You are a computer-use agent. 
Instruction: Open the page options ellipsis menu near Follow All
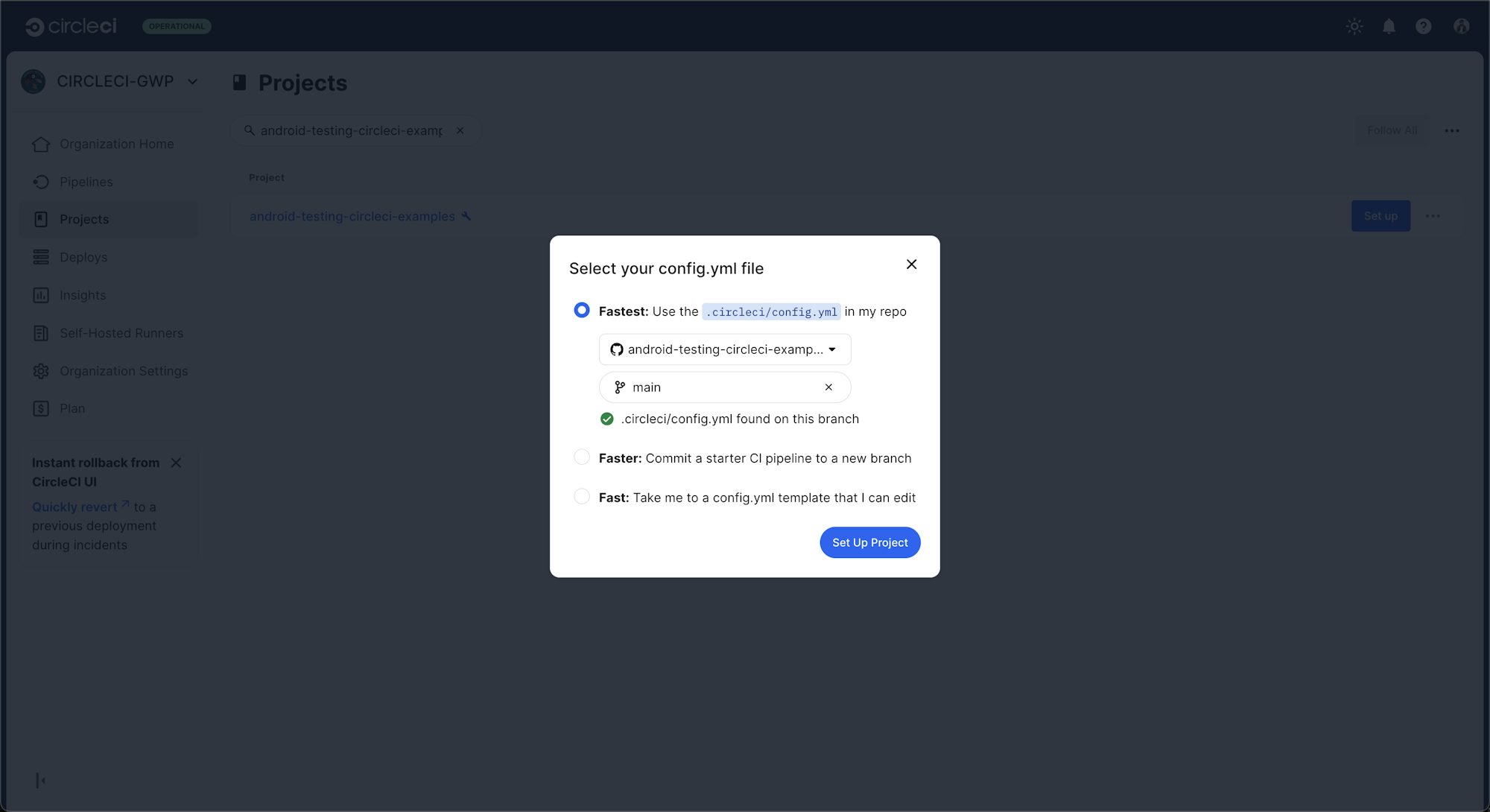(x=1451, y=130)
